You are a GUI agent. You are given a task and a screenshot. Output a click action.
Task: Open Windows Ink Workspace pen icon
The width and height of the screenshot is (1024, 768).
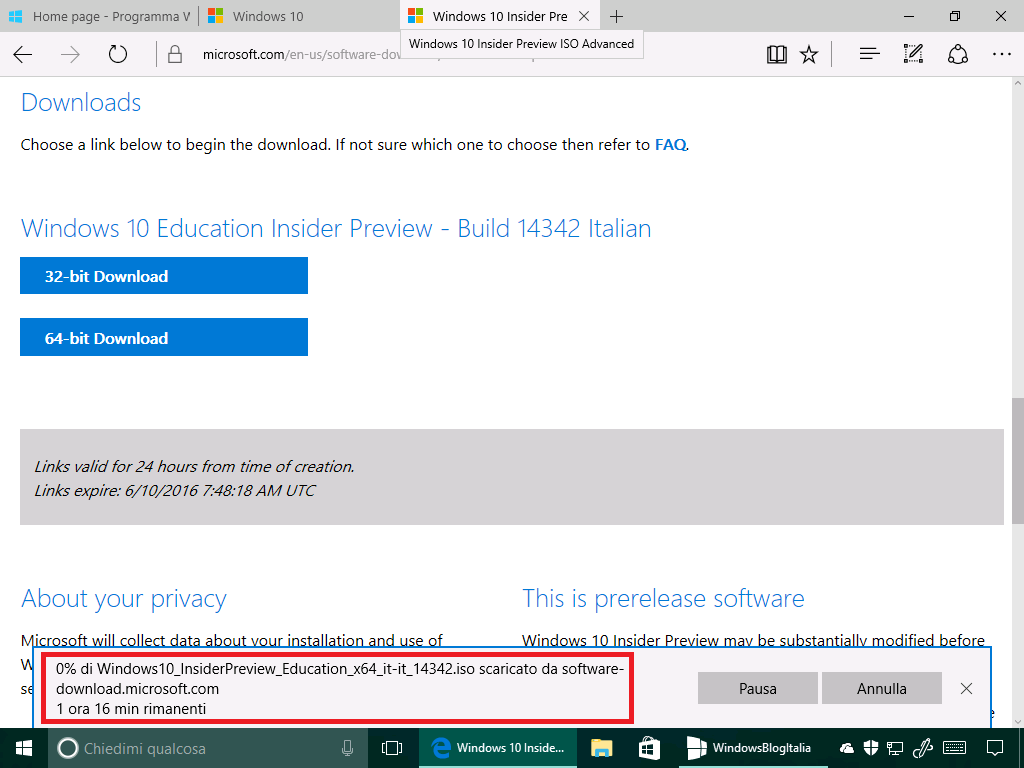(x=922, y=748)
